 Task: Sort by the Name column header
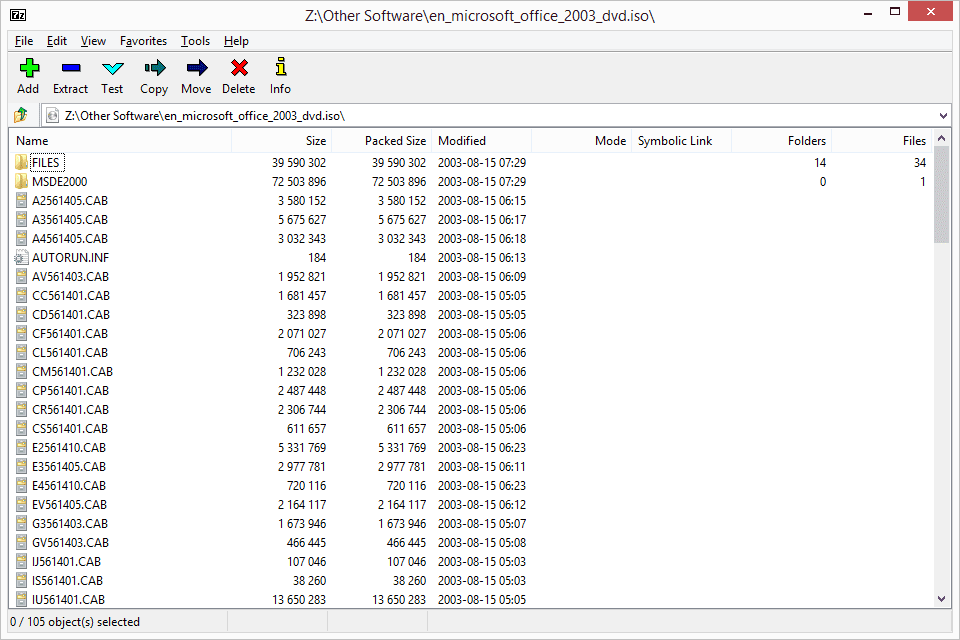tap(121, 141)
